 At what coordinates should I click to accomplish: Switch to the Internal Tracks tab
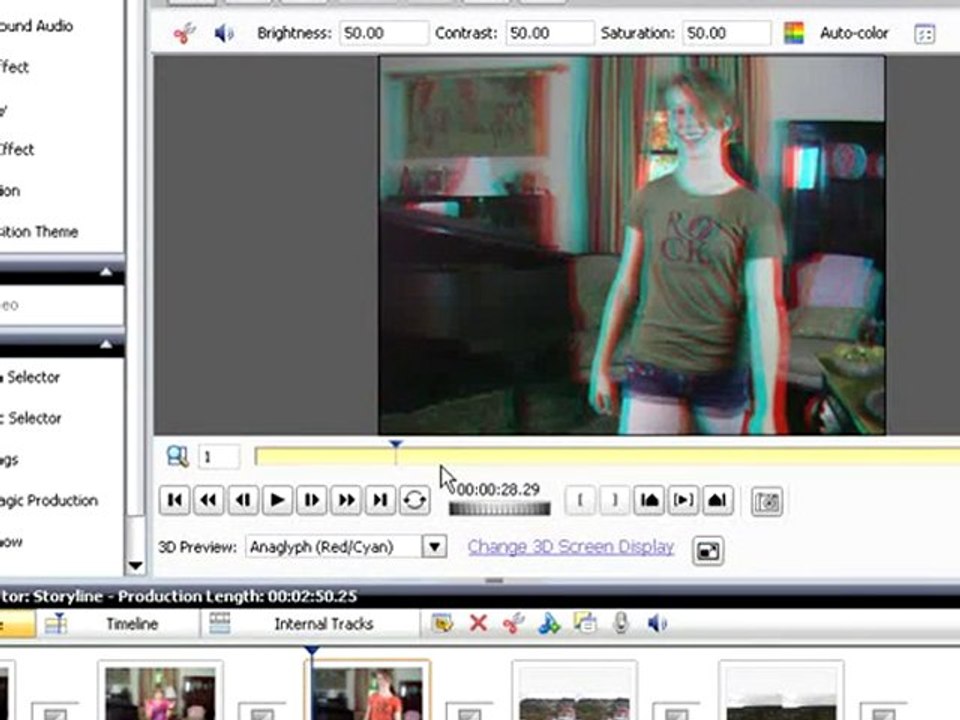pyautogui.click(x=323, y=624)
